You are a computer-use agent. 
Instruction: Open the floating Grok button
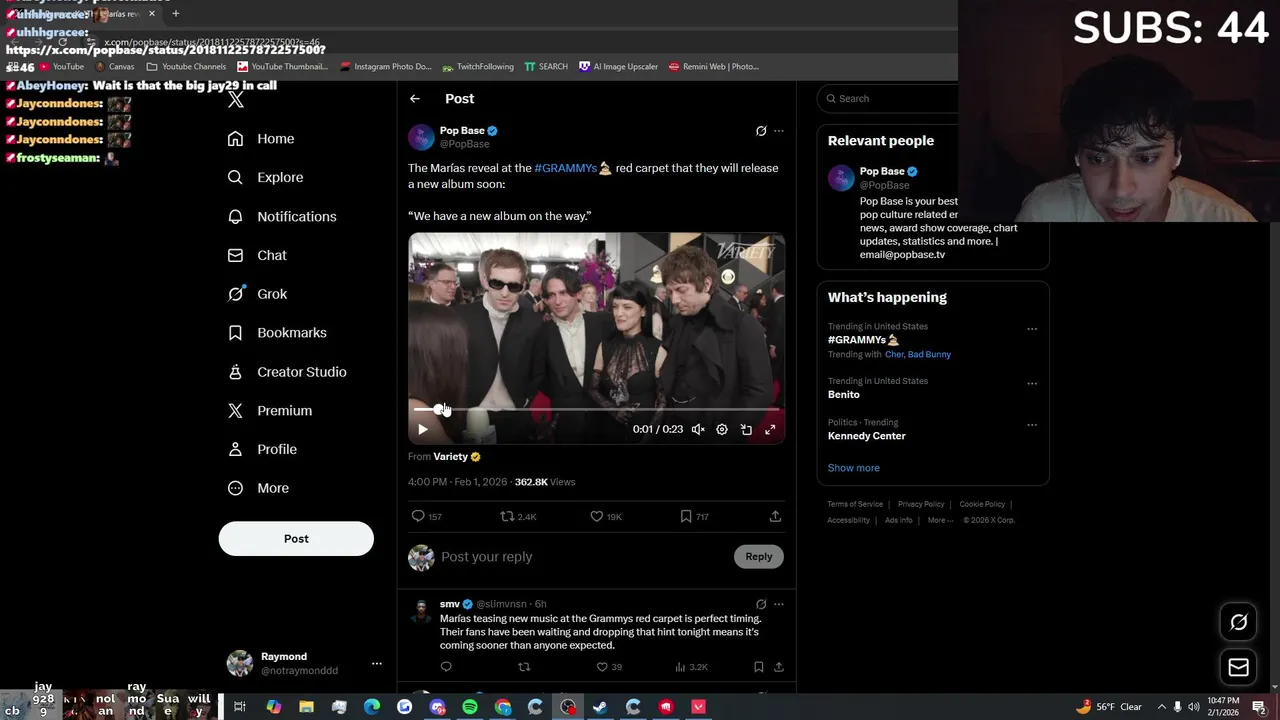tap(1238, 622)
